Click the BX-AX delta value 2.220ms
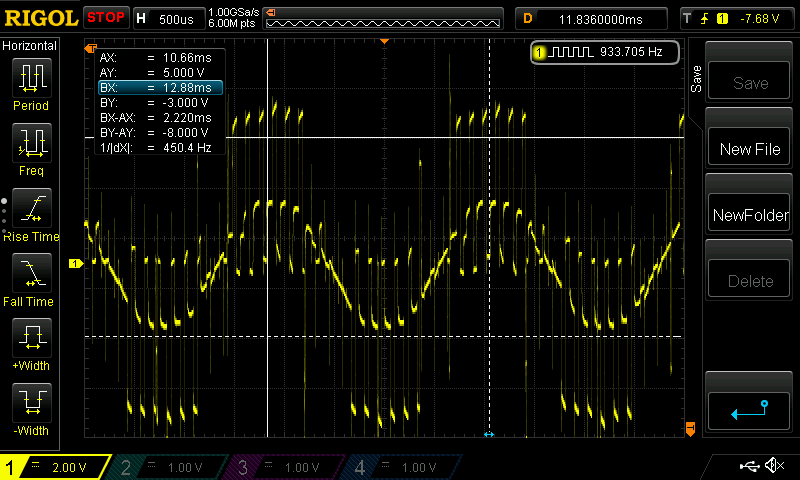Screen dimensions: 800x480 click(187, 118)
